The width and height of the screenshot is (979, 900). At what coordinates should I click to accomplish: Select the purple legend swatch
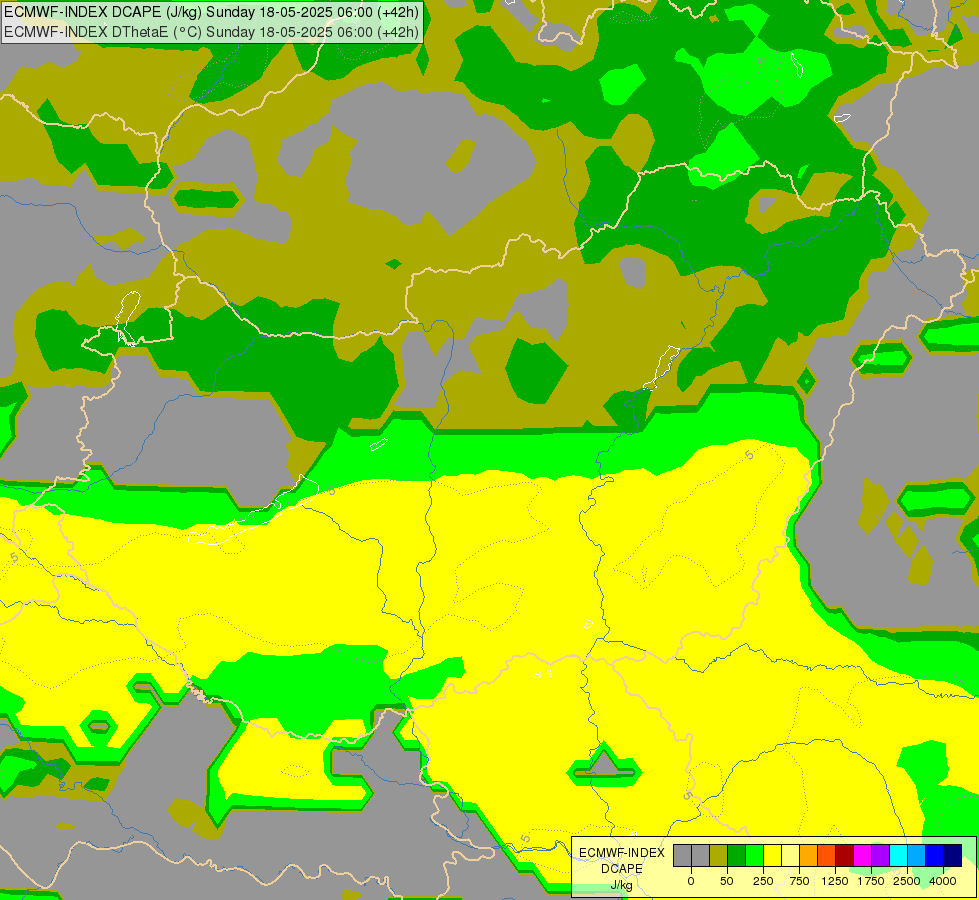pyautogui.click(x=880, y=856)
